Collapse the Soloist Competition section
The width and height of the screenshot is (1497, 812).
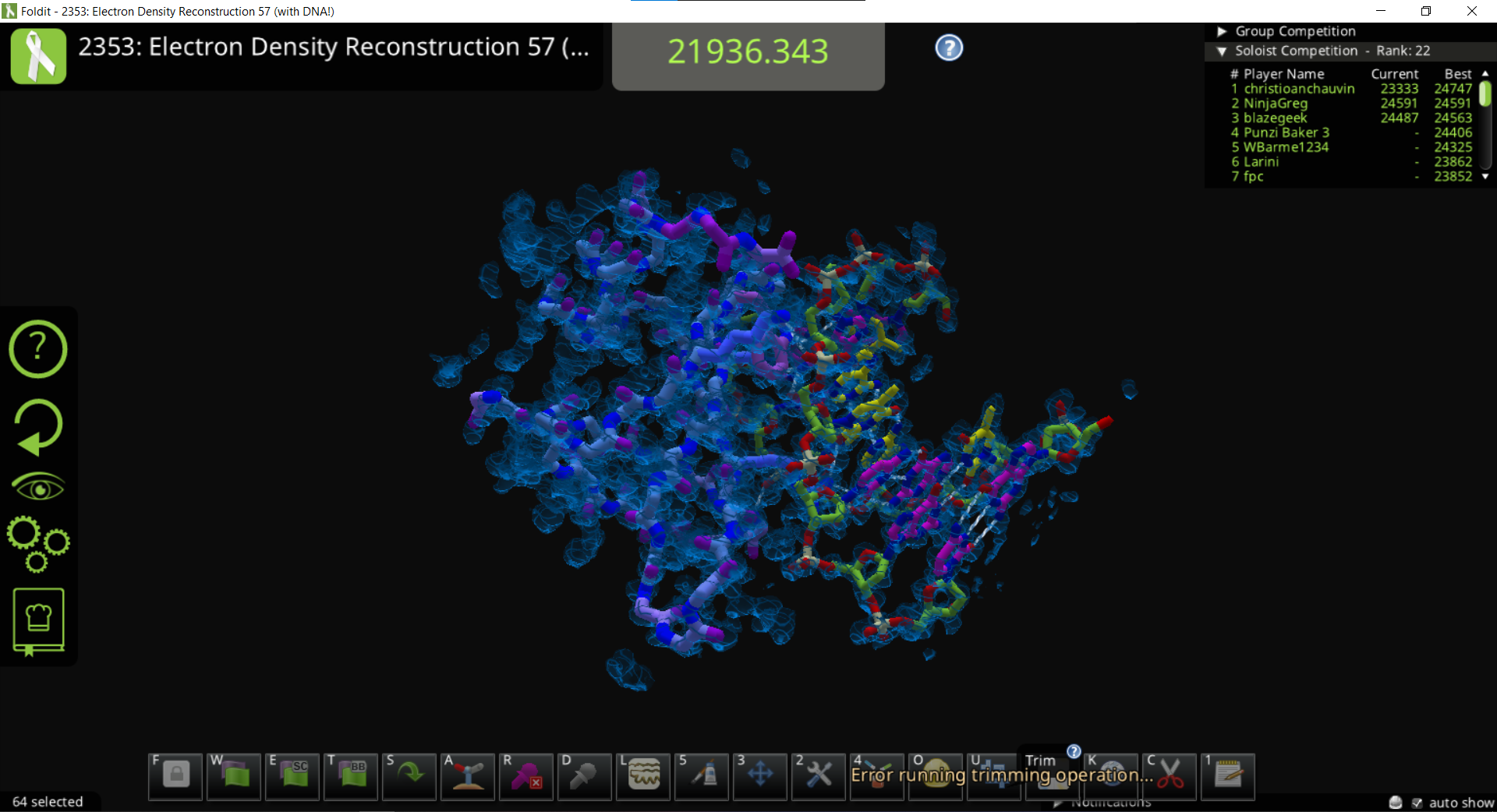1222,51
